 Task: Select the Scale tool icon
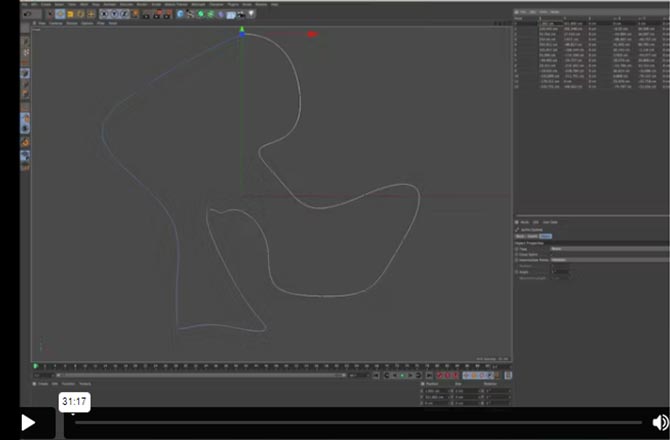pos(70,14)
